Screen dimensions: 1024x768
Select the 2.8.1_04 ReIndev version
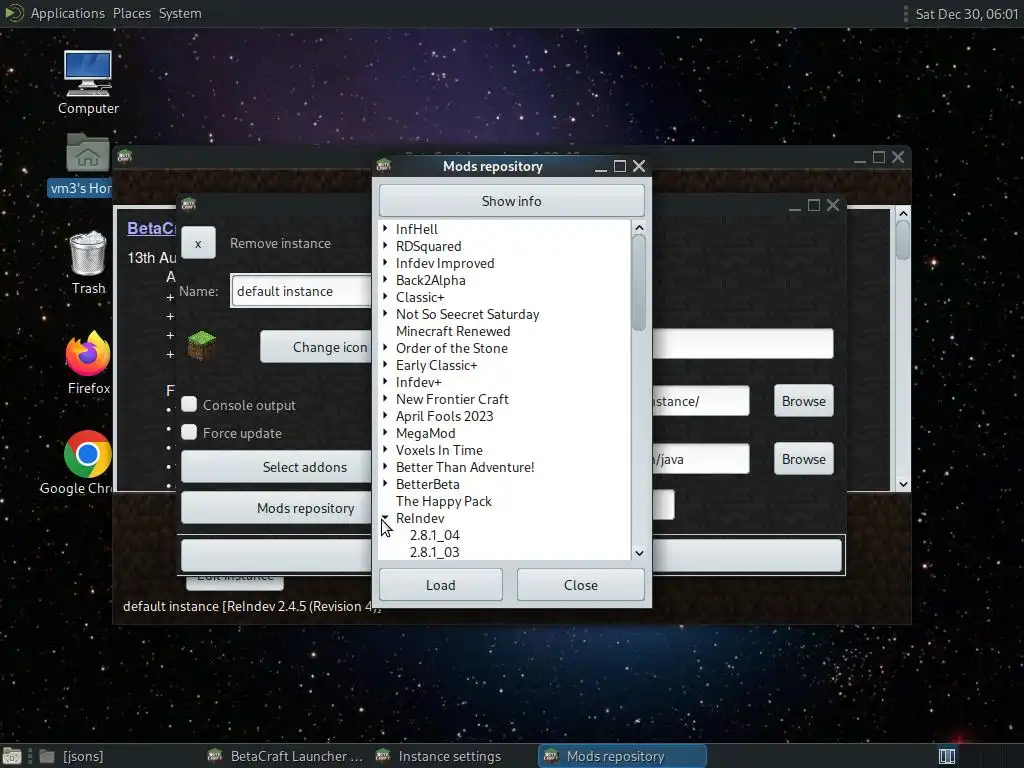coord(435,535)
